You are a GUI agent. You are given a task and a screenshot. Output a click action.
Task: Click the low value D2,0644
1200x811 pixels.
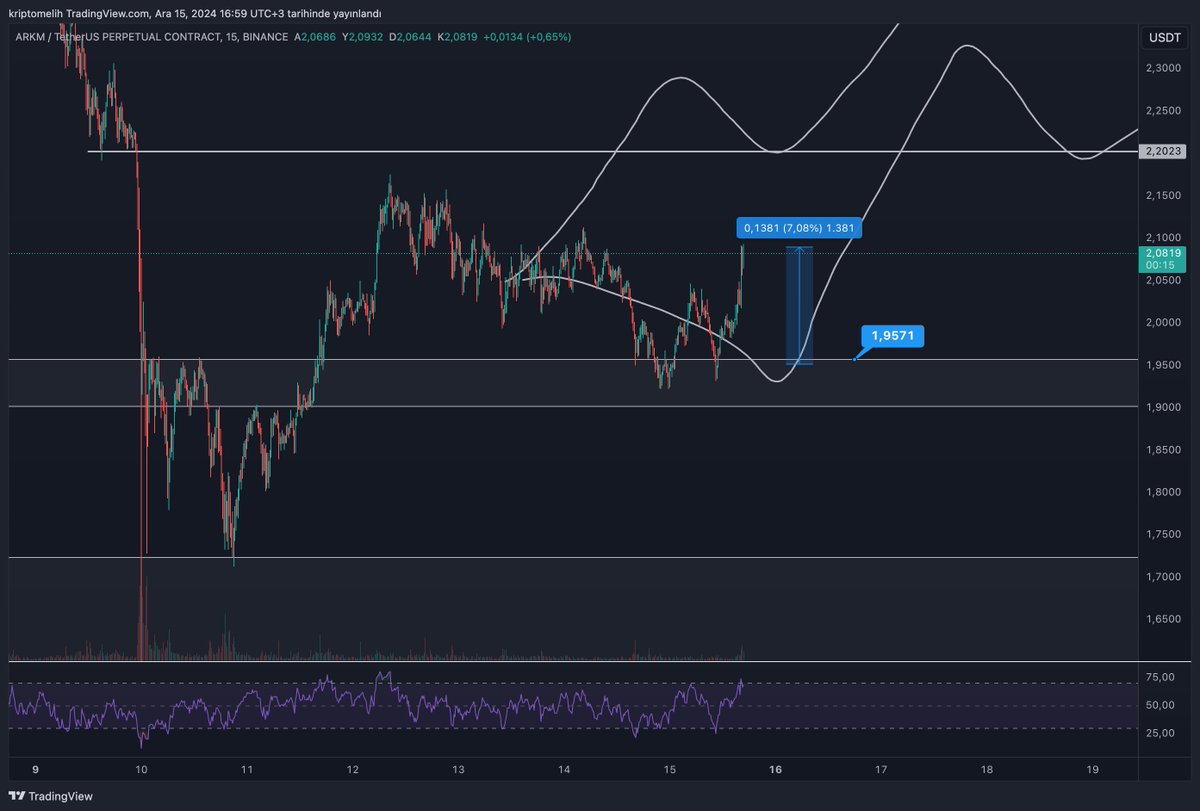411,37
